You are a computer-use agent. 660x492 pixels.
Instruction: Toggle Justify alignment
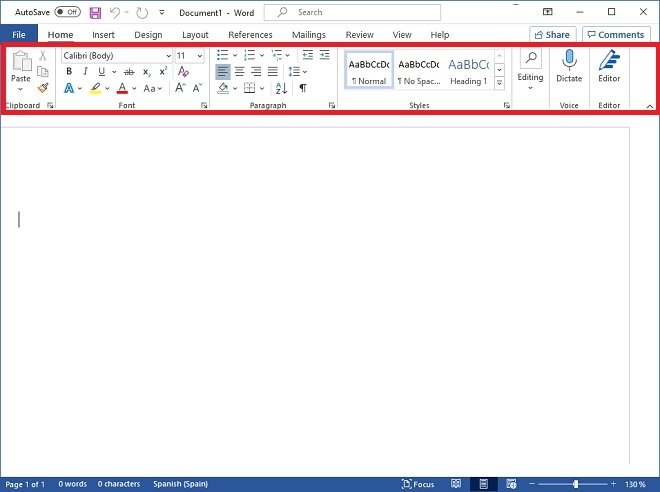coord(273,72)
